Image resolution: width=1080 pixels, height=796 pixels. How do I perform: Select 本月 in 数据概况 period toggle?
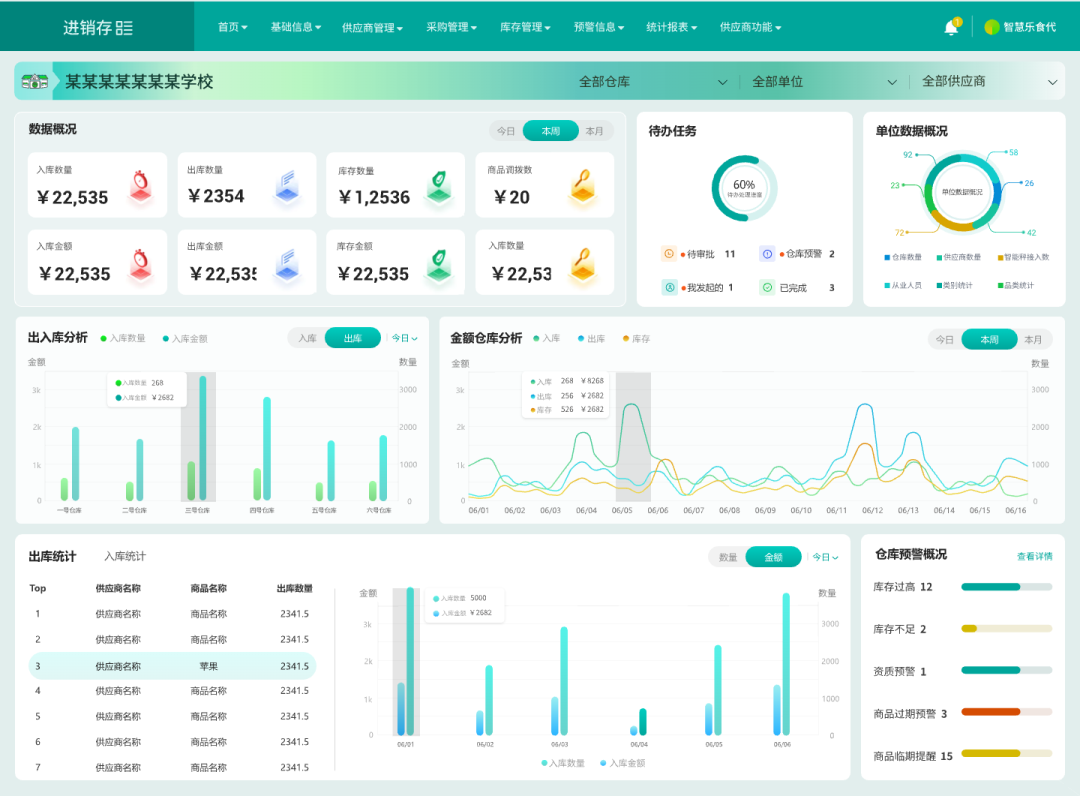pos(594,131)
